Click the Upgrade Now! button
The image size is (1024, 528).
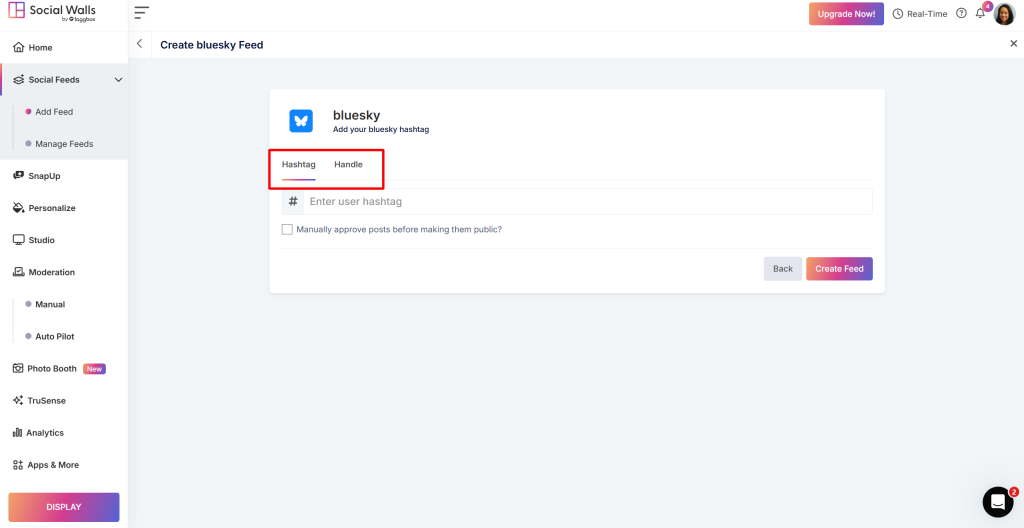pyautogui.click(x=846, y=14)
